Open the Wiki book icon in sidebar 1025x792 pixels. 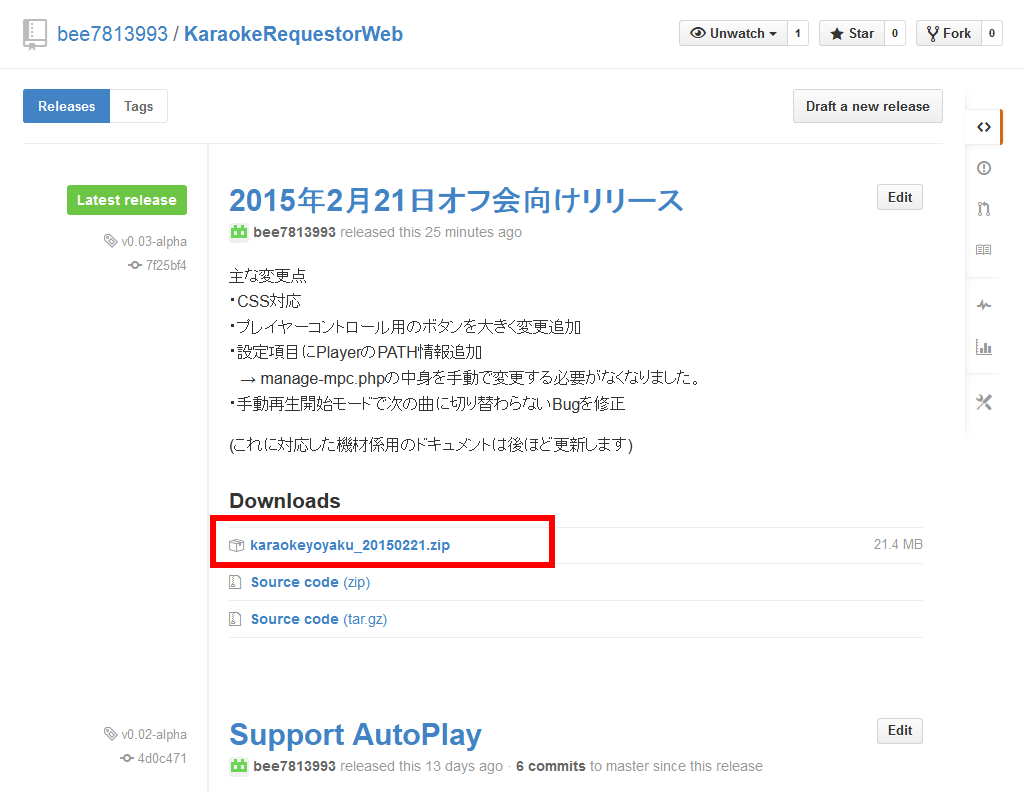coord(984,250)
